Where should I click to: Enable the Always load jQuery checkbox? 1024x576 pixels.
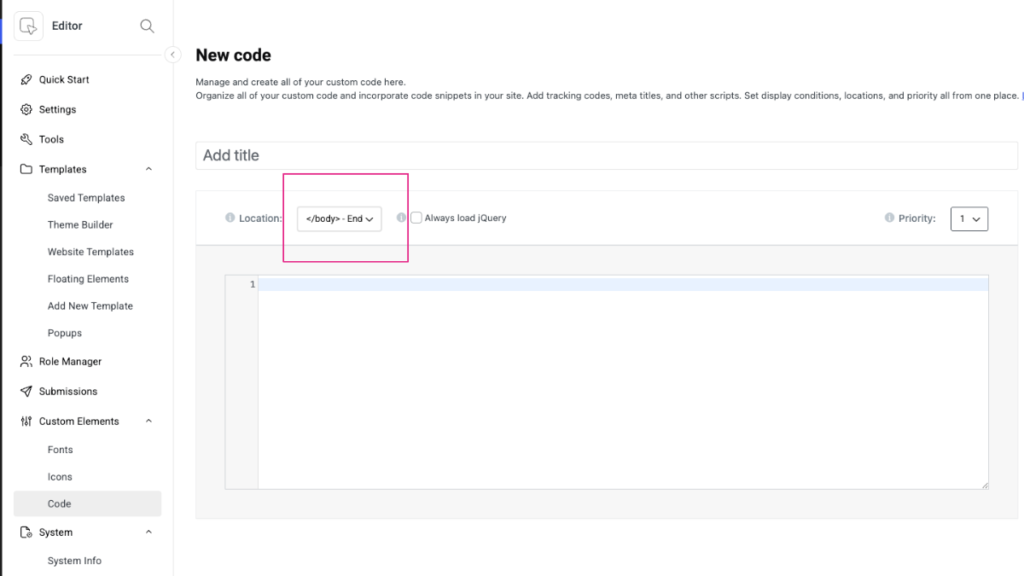click(416, 217)
